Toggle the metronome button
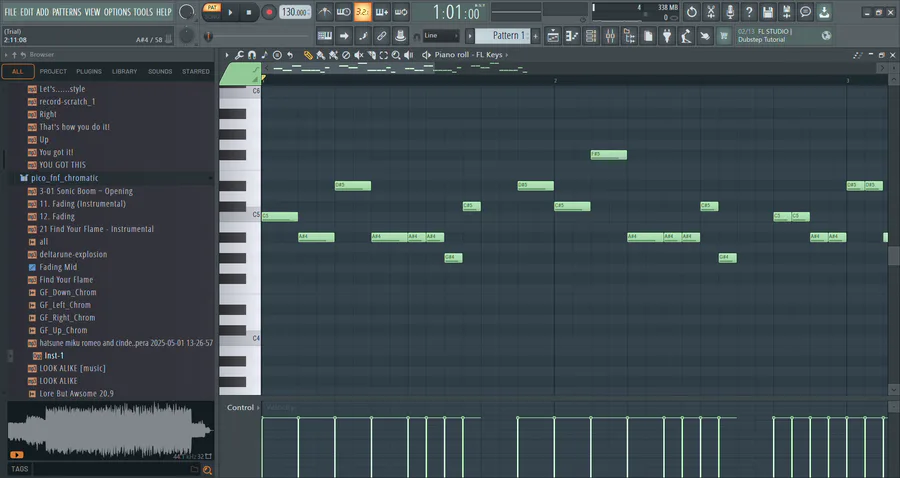The width and height of the screenshot is (900, 478). click(x=324, y=11)
